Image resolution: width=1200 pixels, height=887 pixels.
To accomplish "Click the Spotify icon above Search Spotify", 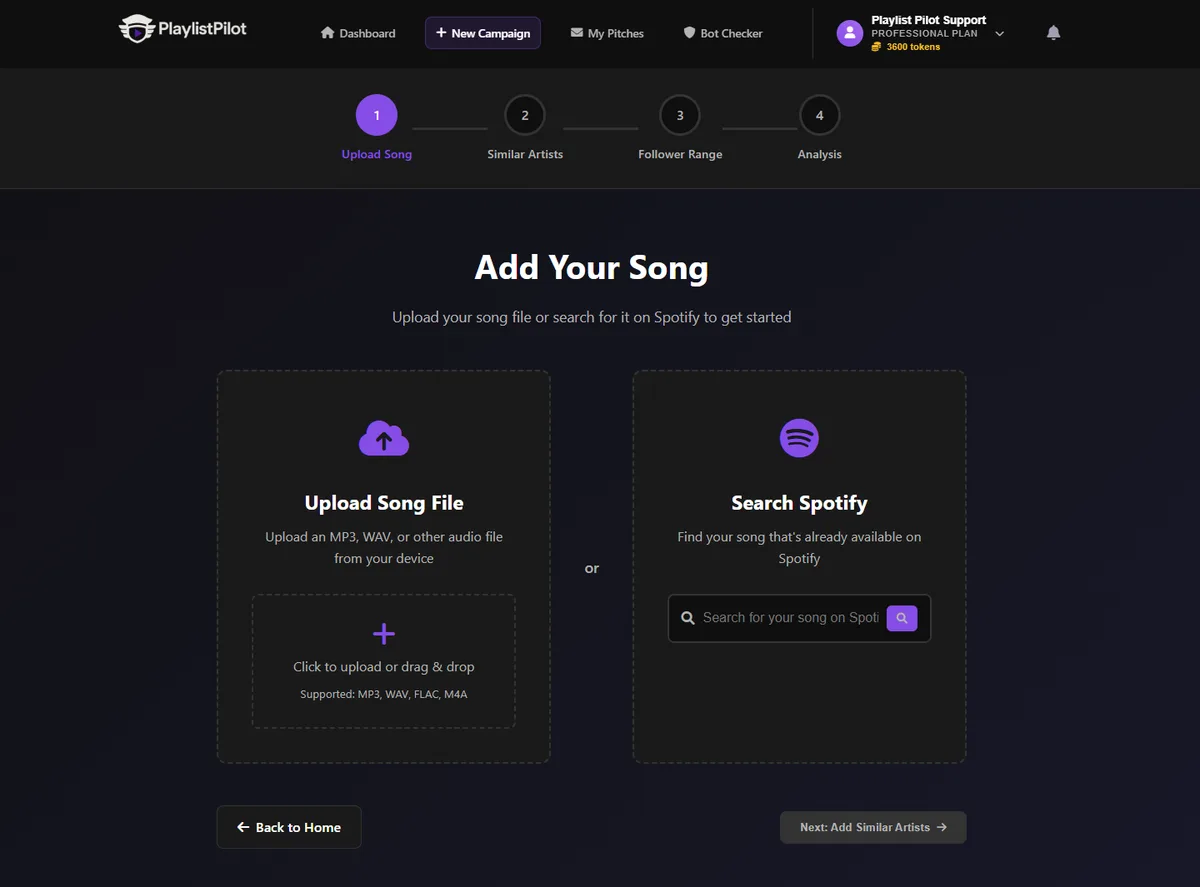I will coord(799,437).
